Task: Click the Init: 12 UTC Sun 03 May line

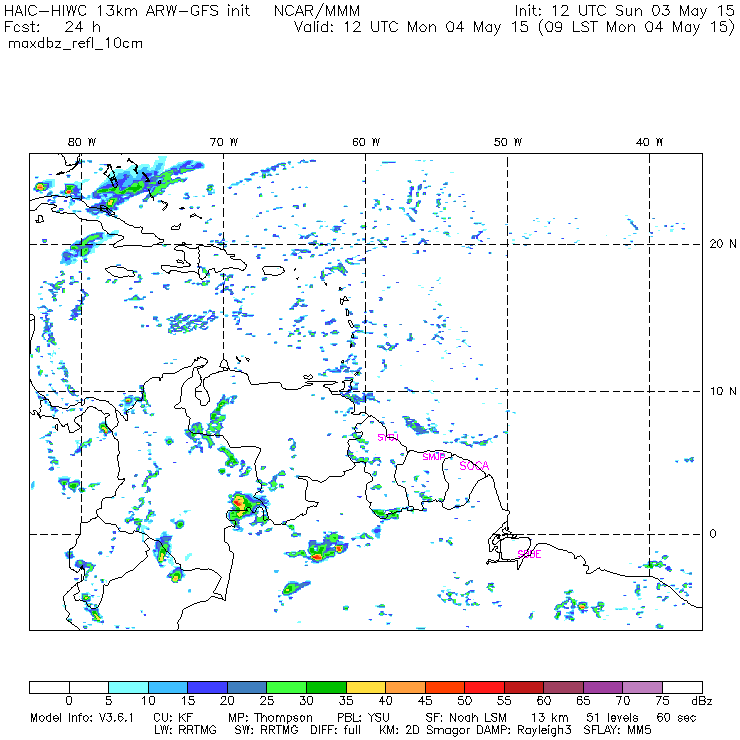Action: click(x=624, y=11)
